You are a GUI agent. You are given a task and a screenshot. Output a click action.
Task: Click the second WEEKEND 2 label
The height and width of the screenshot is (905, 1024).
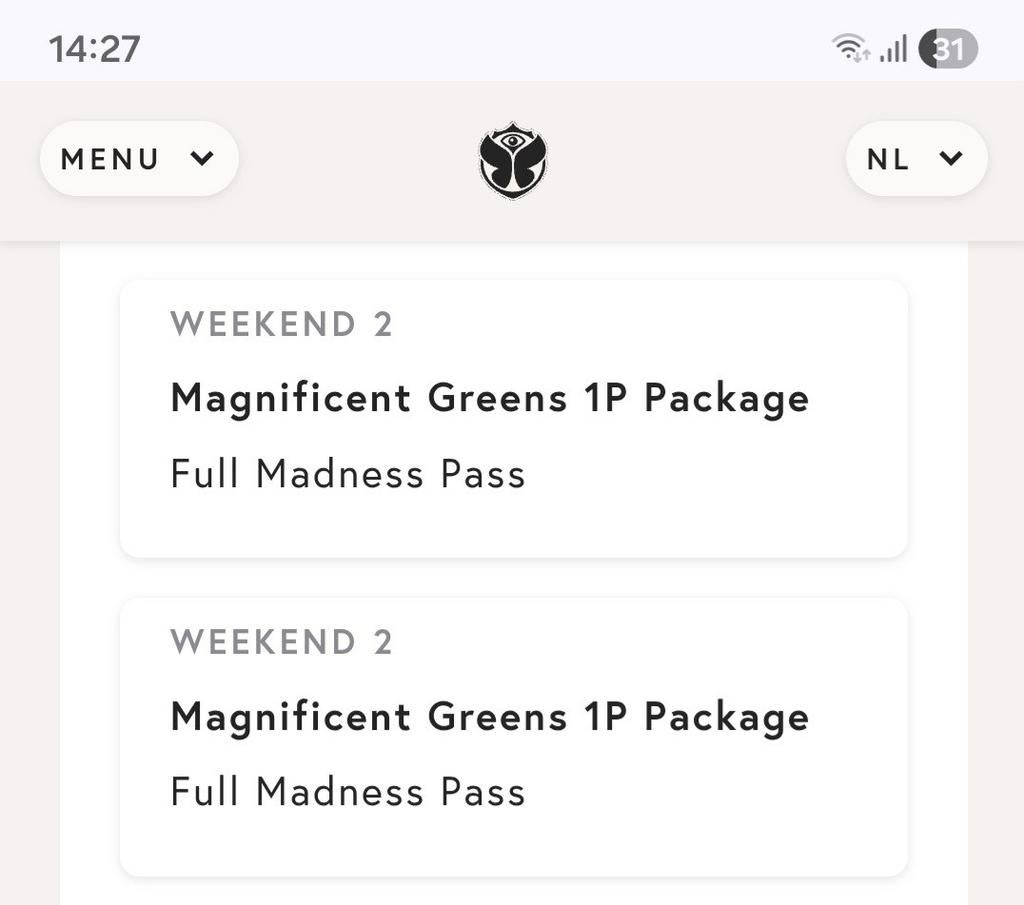point(283,642)
